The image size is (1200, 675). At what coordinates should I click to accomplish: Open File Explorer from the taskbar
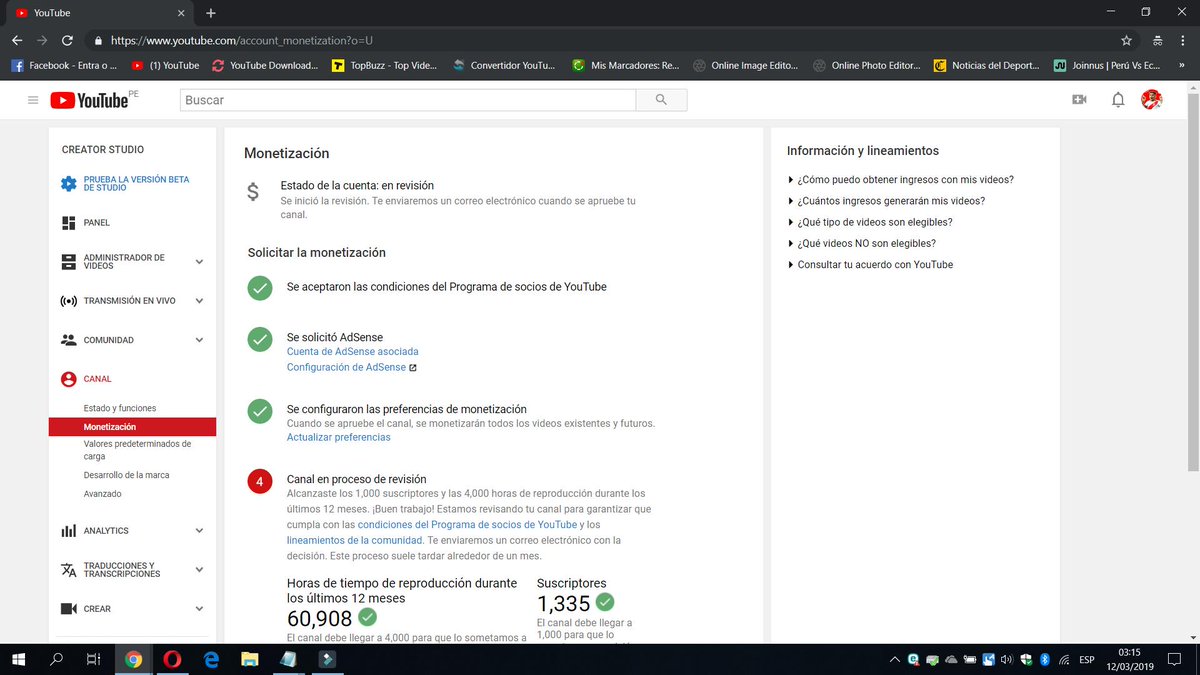click(250, 659)
